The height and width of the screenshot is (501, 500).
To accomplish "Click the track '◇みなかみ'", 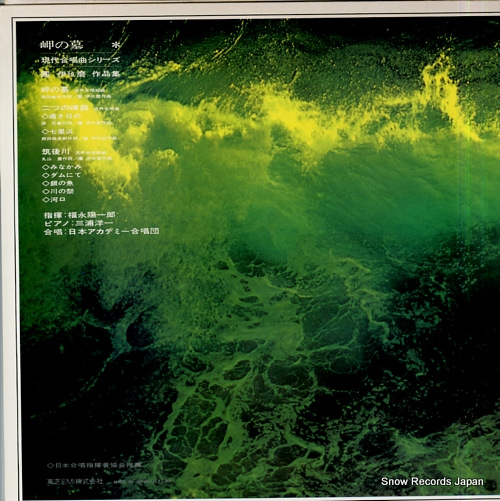I will click(x=62, y=167).
